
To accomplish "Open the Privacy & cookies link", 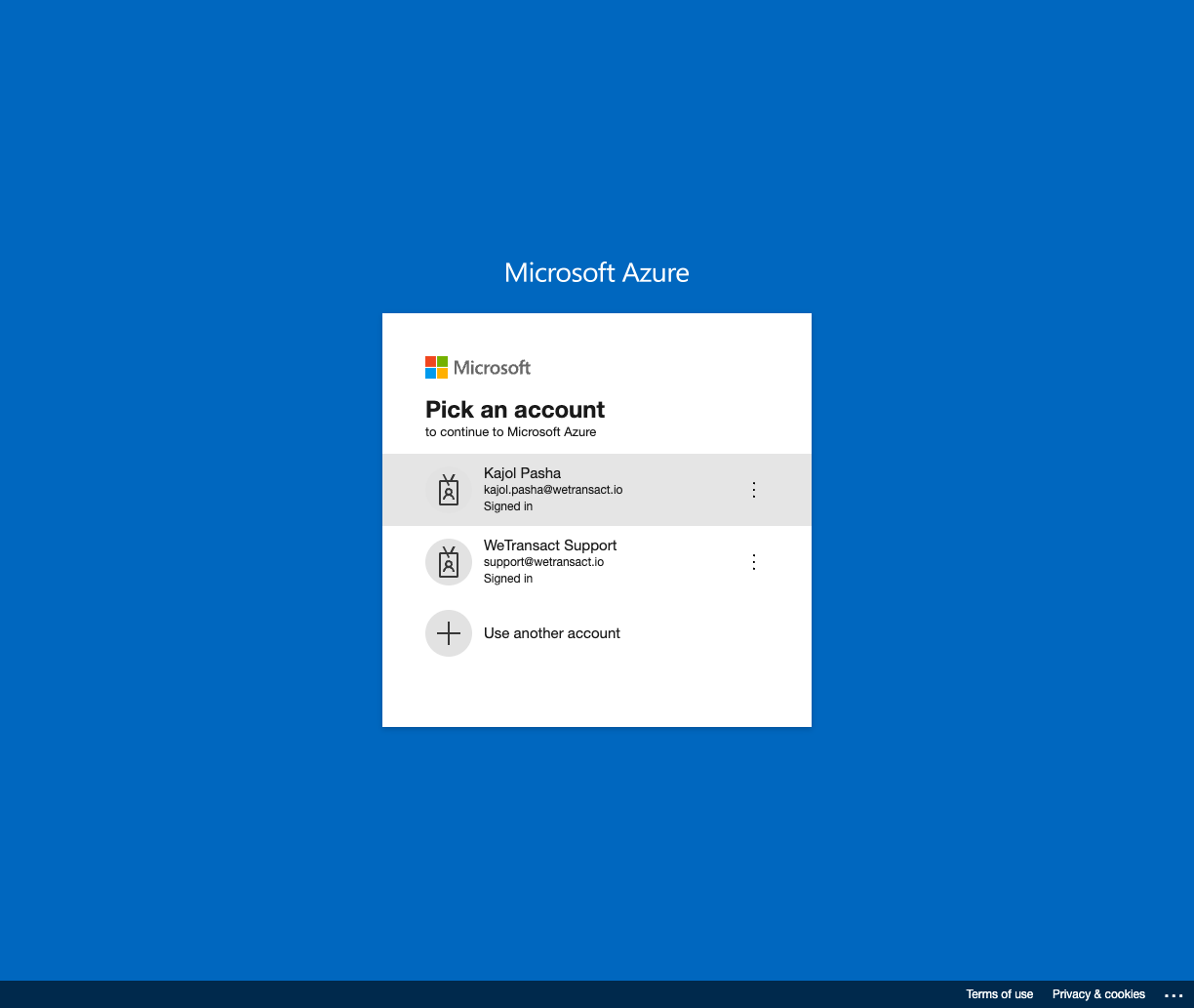I will click(x=1098, y=994).
